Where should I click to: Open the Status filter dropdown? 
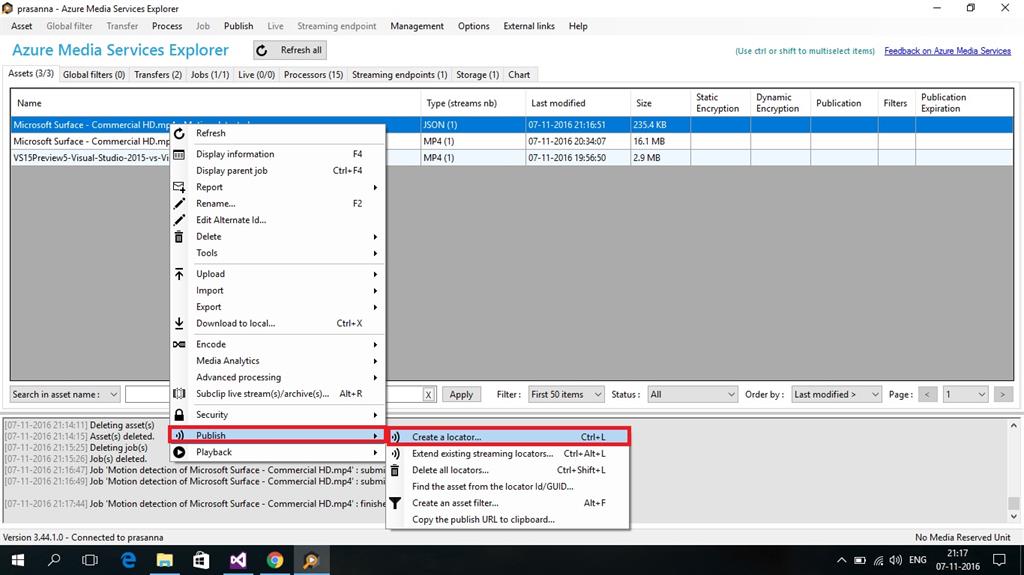click(692, 394)
